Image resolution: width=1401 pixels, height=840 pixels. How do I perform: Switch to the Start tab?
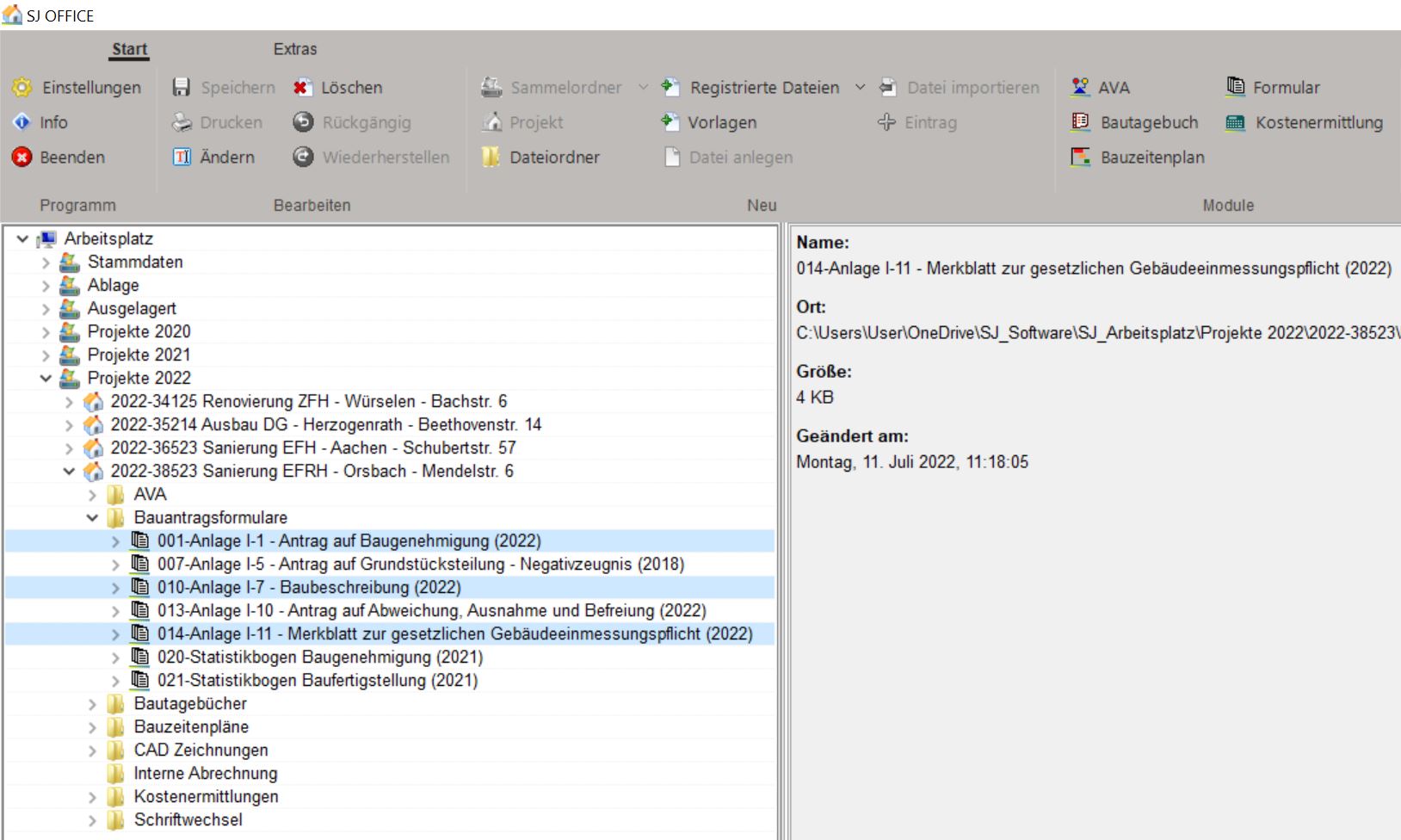[129, 49]
